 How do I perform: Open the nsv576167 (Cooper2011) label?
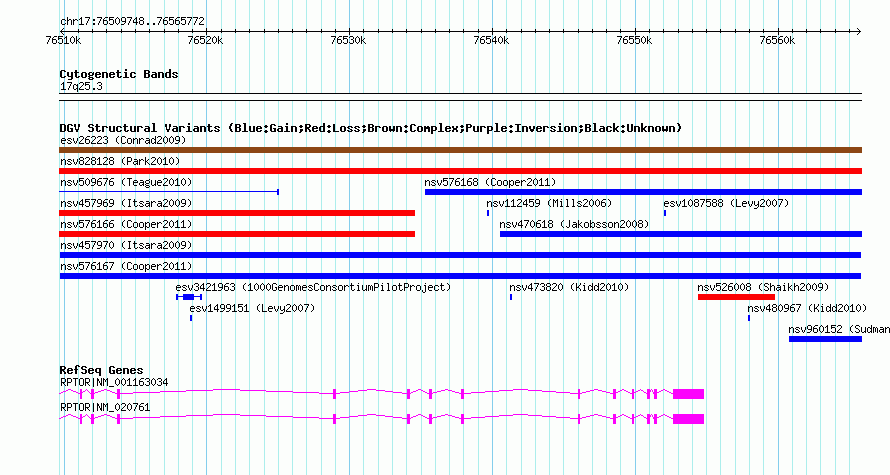pos(126,266)
